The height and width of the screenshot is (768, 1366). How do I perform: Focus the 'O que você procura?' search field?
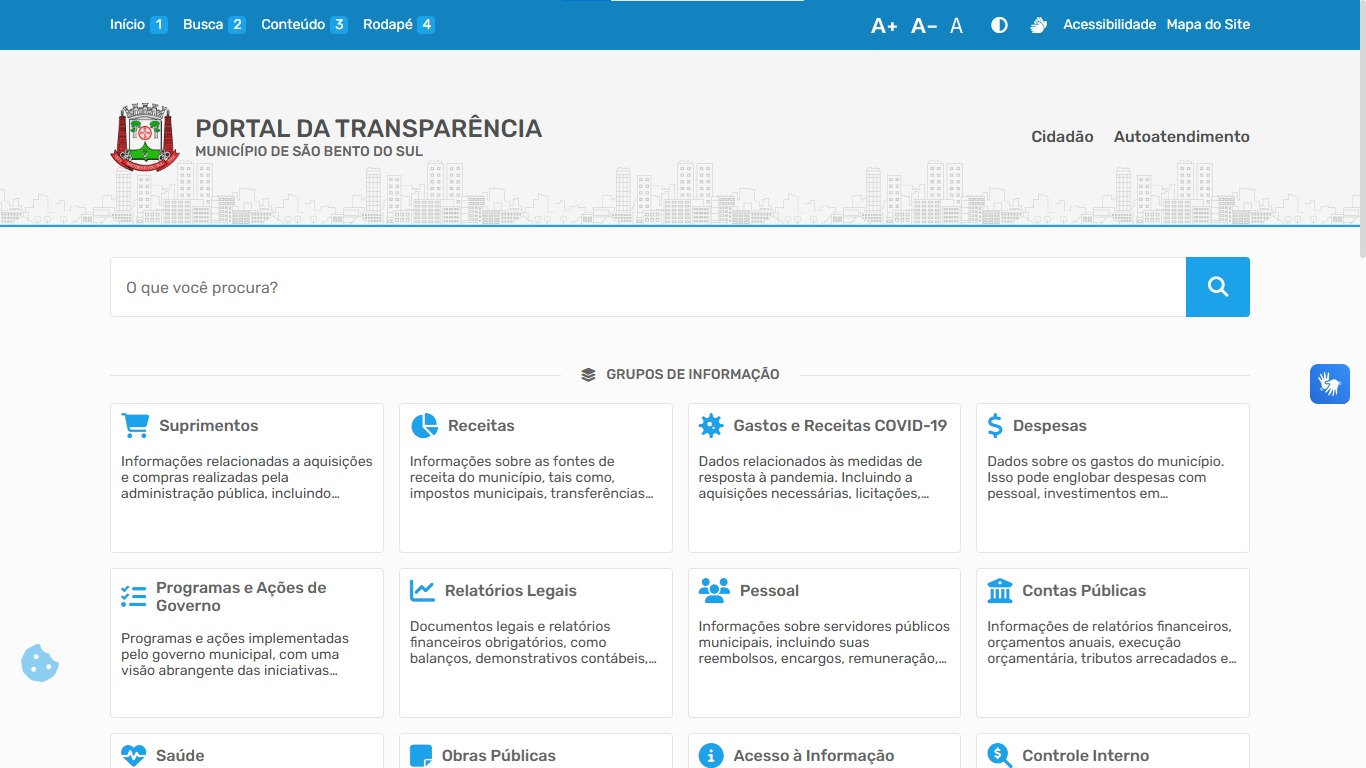[x=647, y=287]
